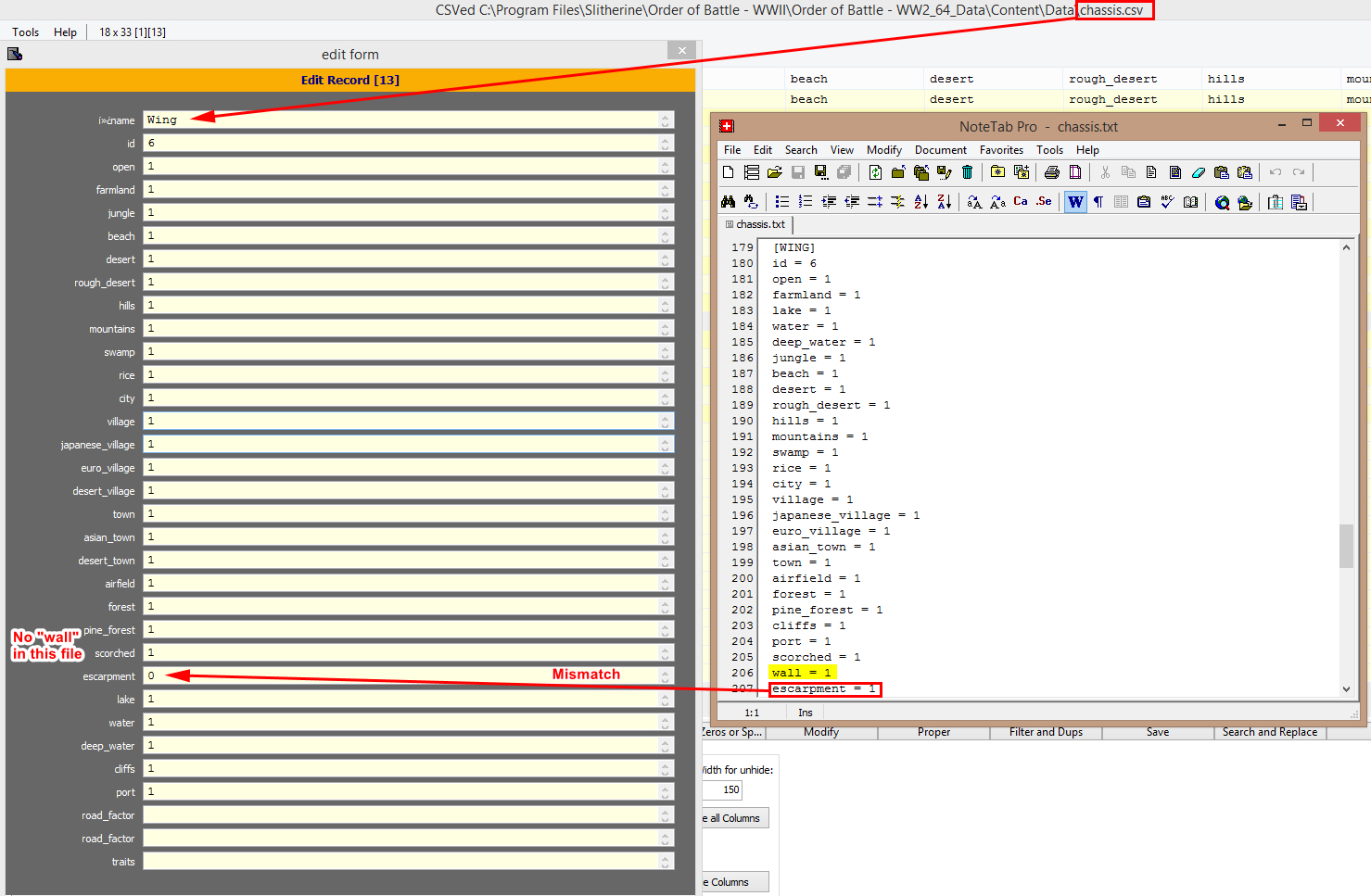Viewport: 1371px width, 896px height.
Task: Switch to Filter and Dups tab
Action: [1046, 732]
